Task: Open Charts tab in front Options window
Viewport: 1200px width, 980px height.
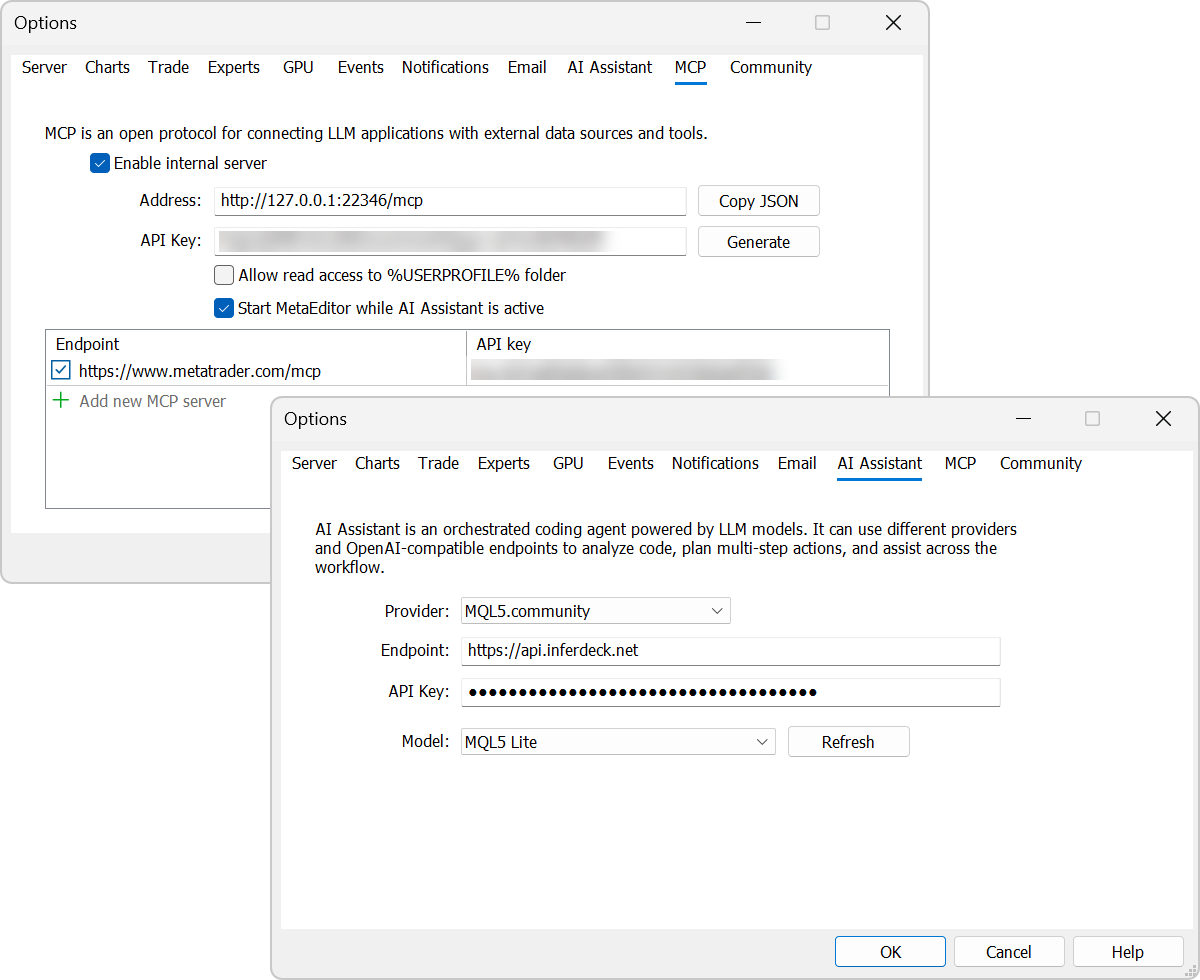Action: (x=377, y=463)
